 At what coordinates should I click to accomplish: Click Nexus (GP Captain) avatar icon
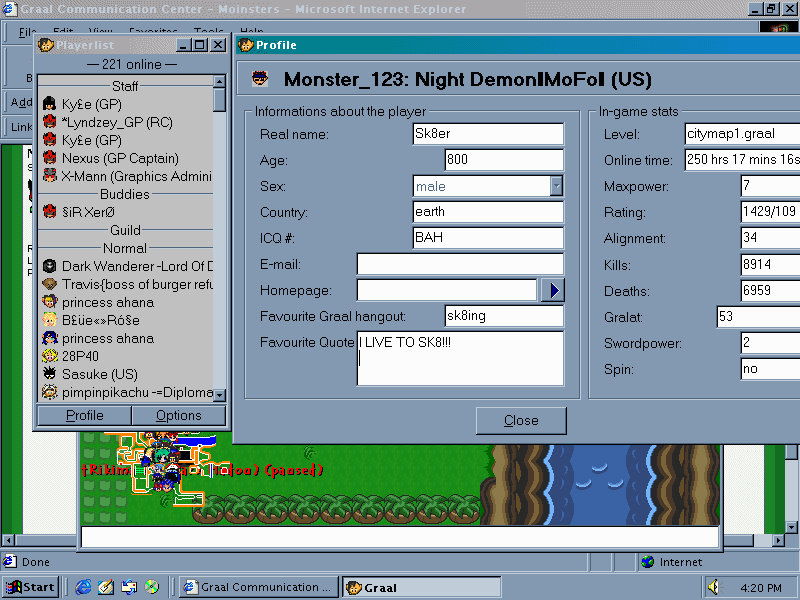coord(49,158)
